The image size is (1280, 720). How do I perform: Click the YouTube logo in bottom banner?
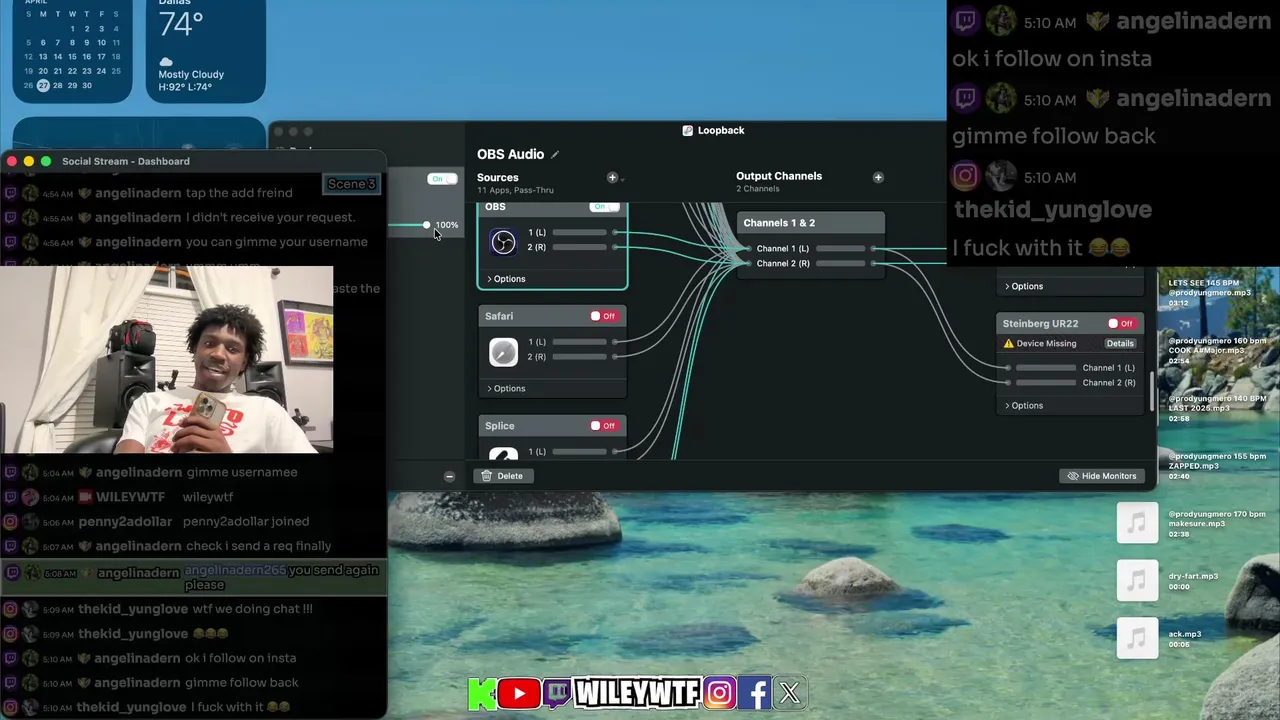[518, 693]
